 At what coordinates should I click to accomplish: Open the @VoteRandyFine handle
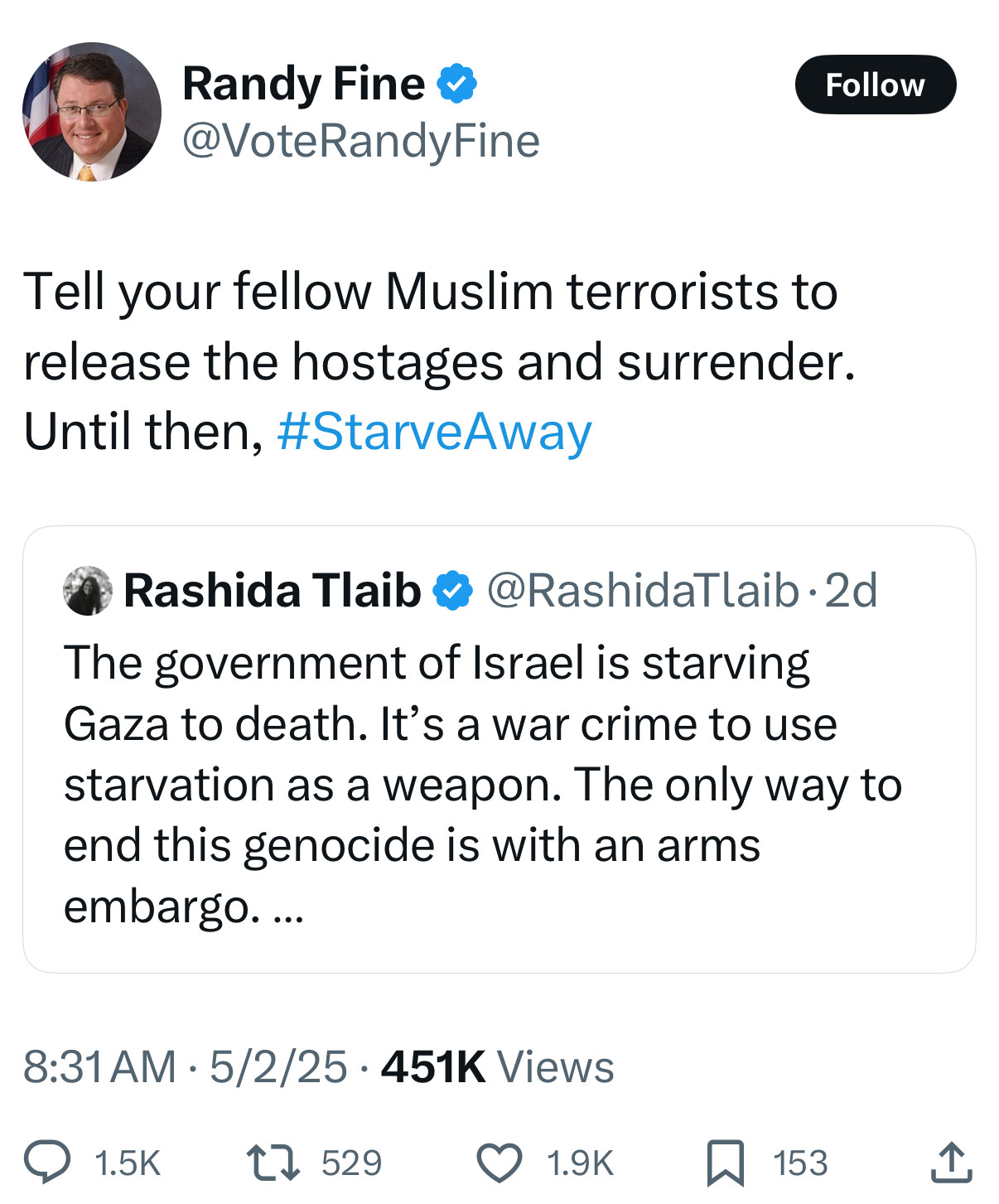[x=360, y=141]
